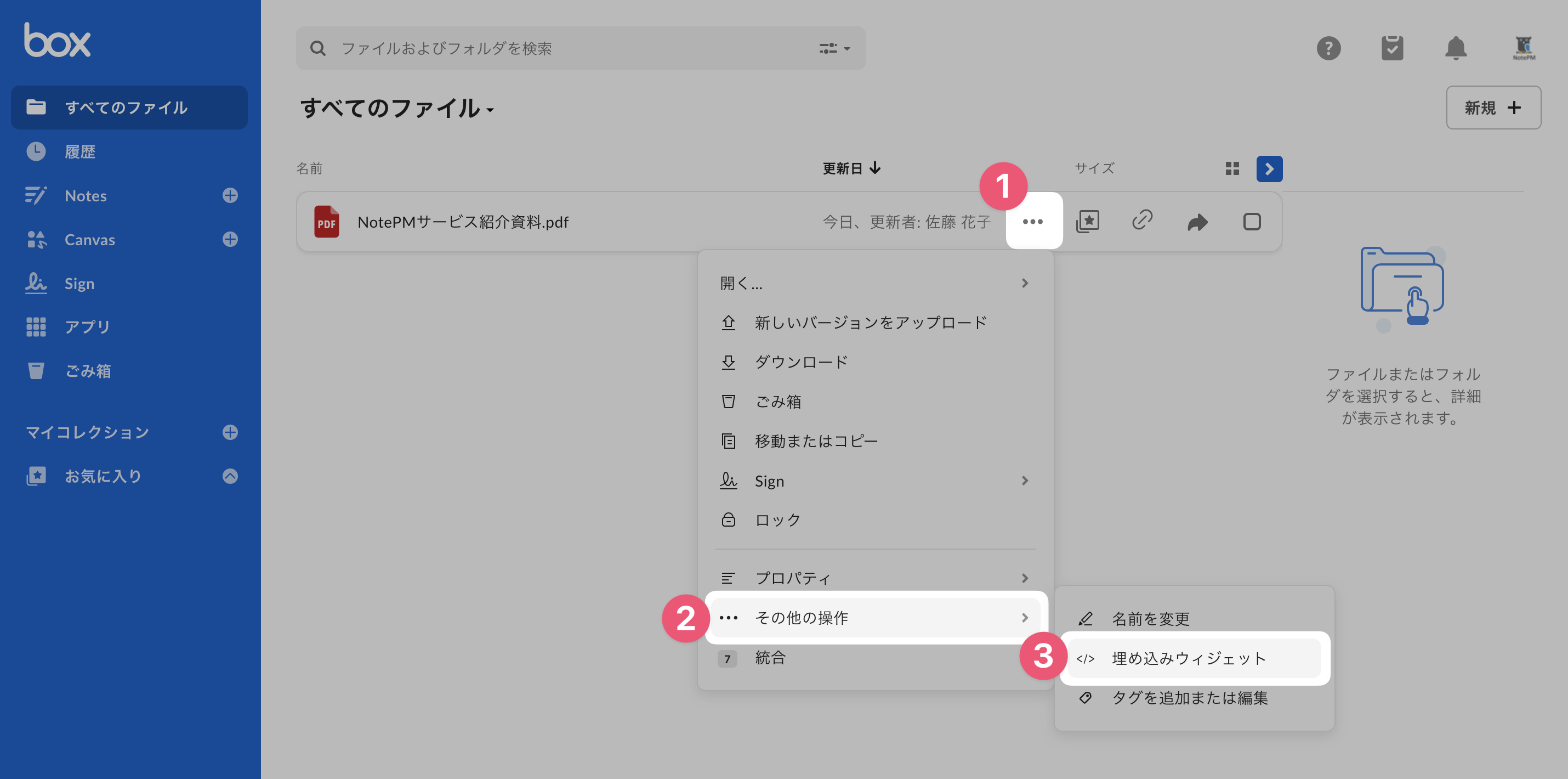Open search filter options dropdown

click(x=834, y=48)
